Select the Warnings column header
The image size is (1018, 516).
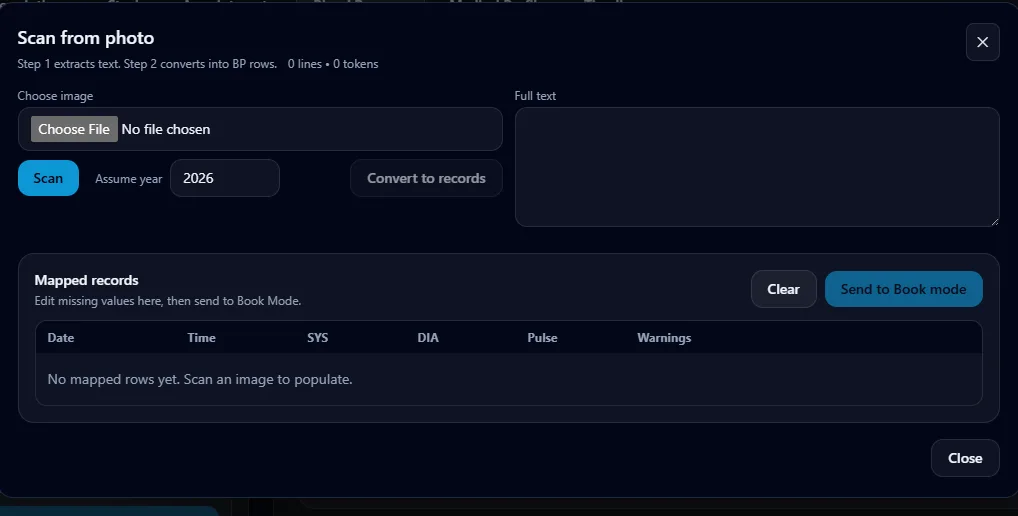click(664, 338)
